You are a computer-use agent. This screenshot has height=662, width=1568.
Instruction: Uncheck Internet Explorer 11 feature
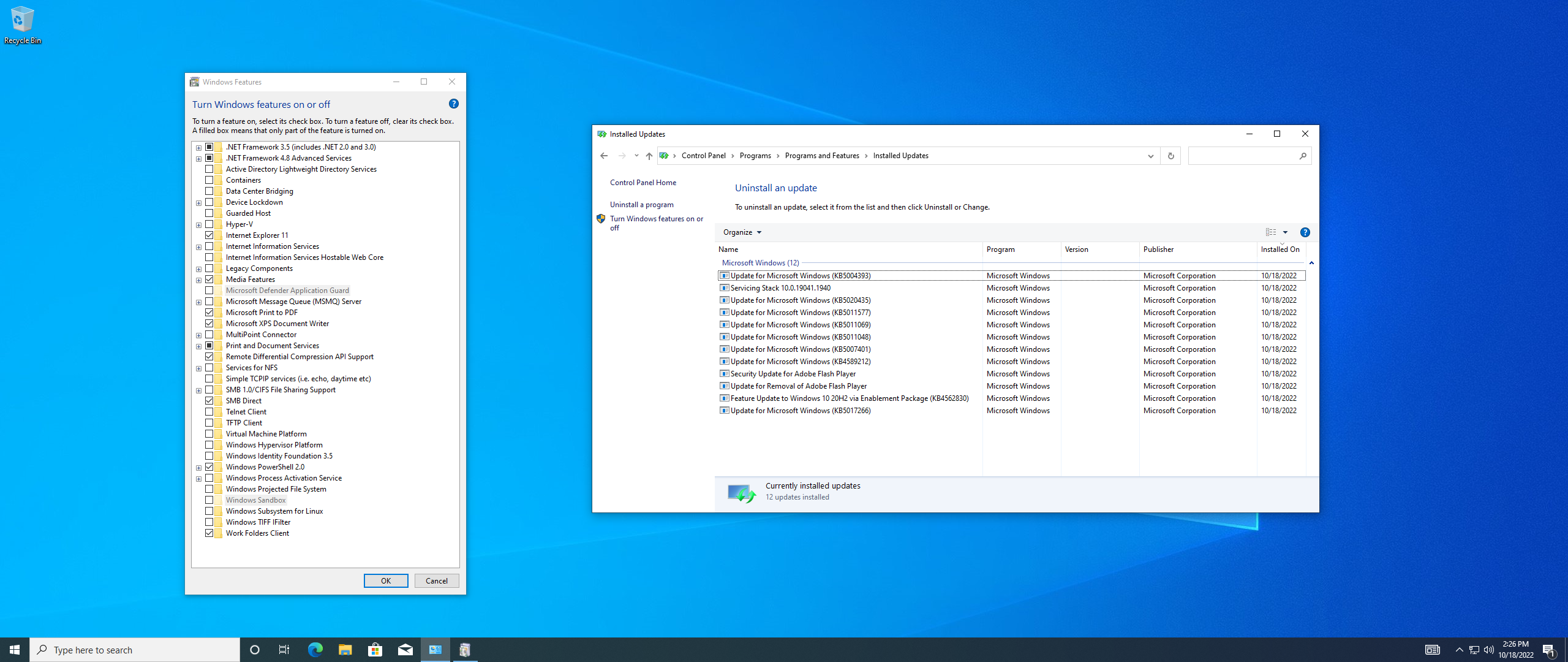coord(209,235)
